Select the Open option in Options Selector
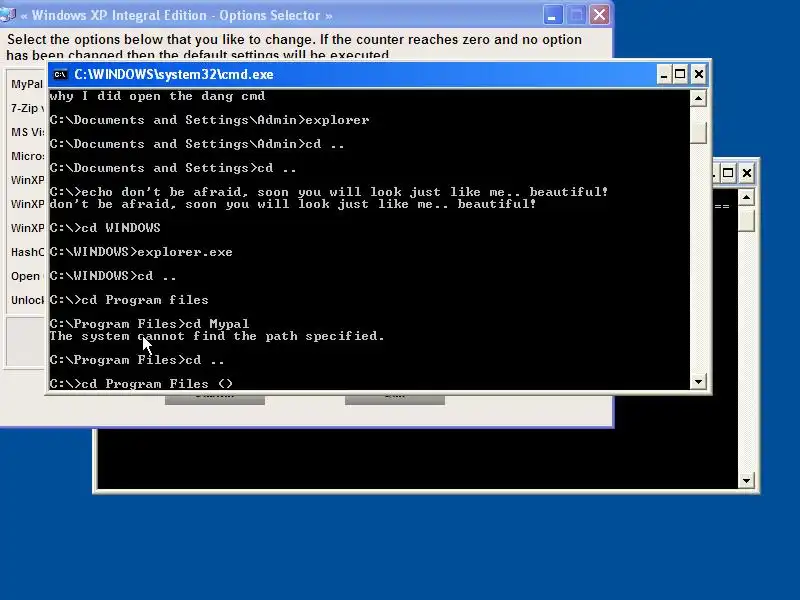Viewport: 800px width, 600px height. coord(27,276)
